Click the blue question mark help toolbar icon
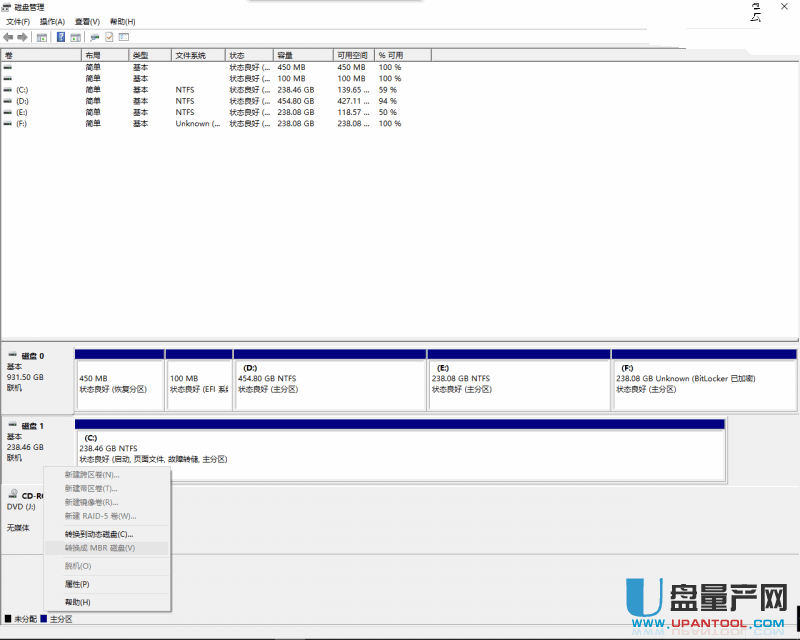 coord(61,37)
